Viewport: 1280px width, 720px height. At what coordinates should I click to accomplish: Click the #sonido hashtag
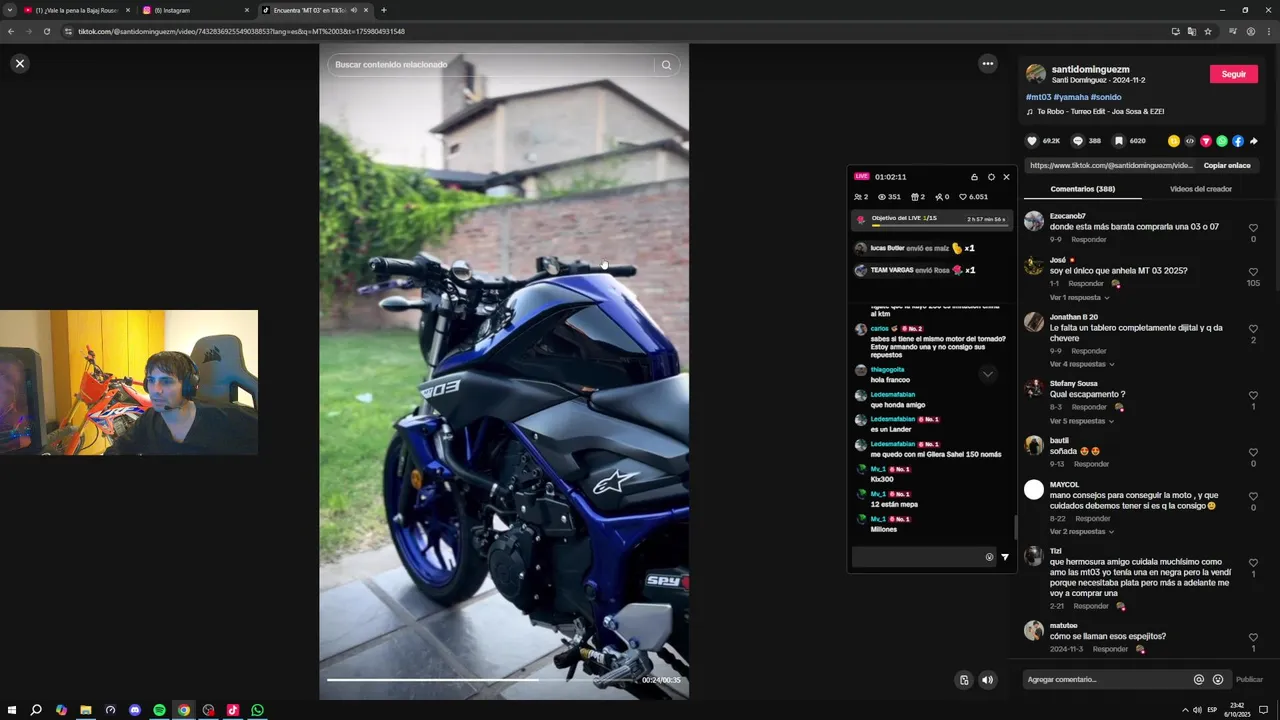pos(1106,97)
